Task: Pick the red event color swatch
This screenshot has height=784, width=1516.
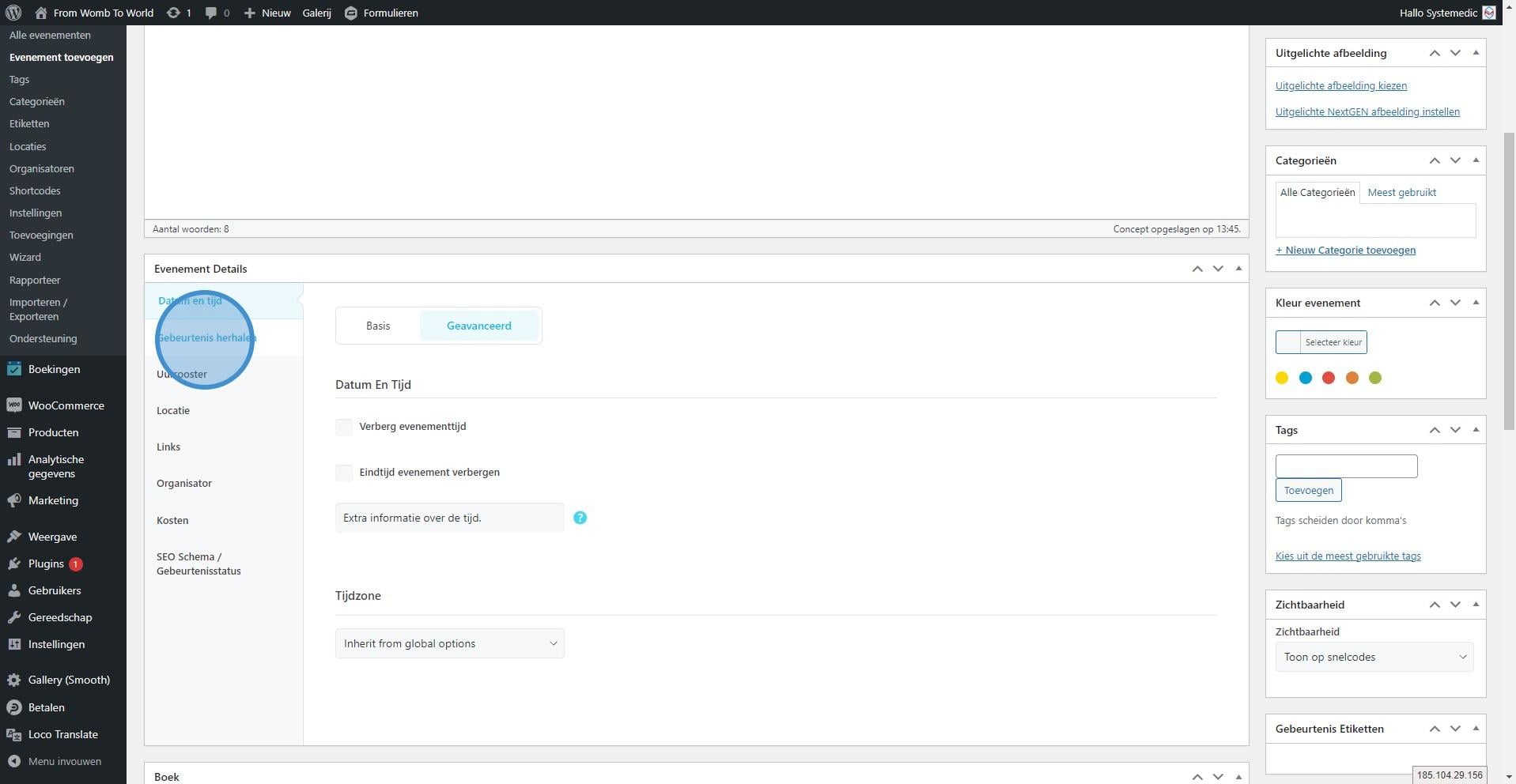Action: point(1329,378)
